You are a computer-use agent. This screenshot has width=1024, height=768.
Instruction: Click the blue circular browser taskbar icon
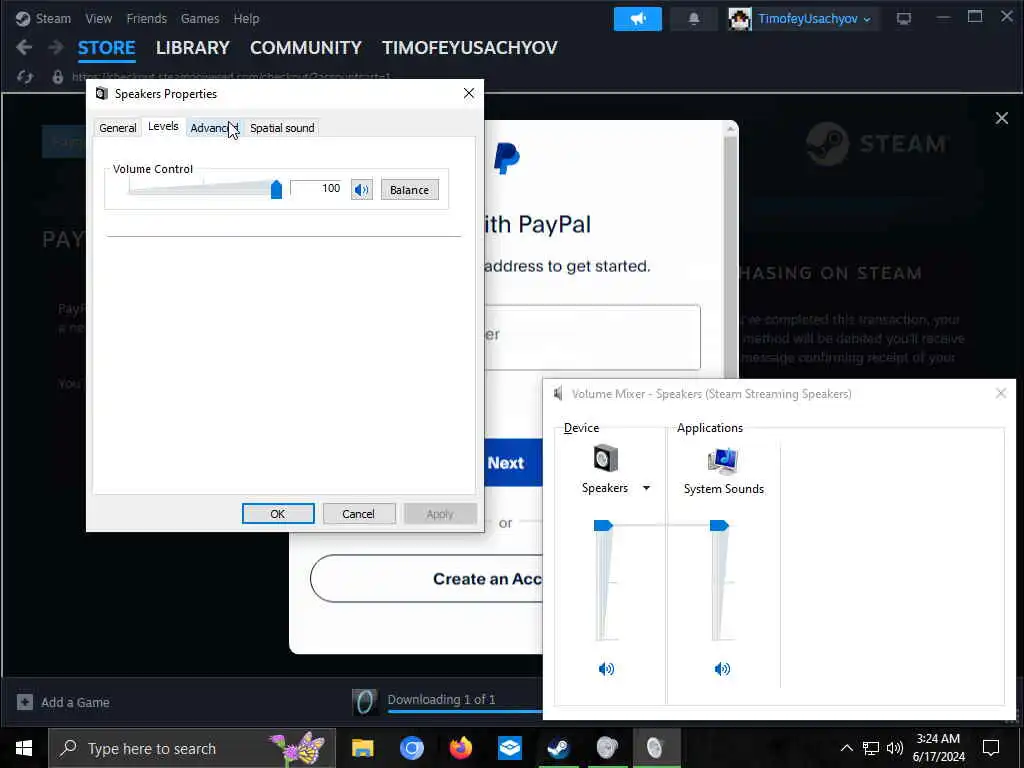point(411,748)
